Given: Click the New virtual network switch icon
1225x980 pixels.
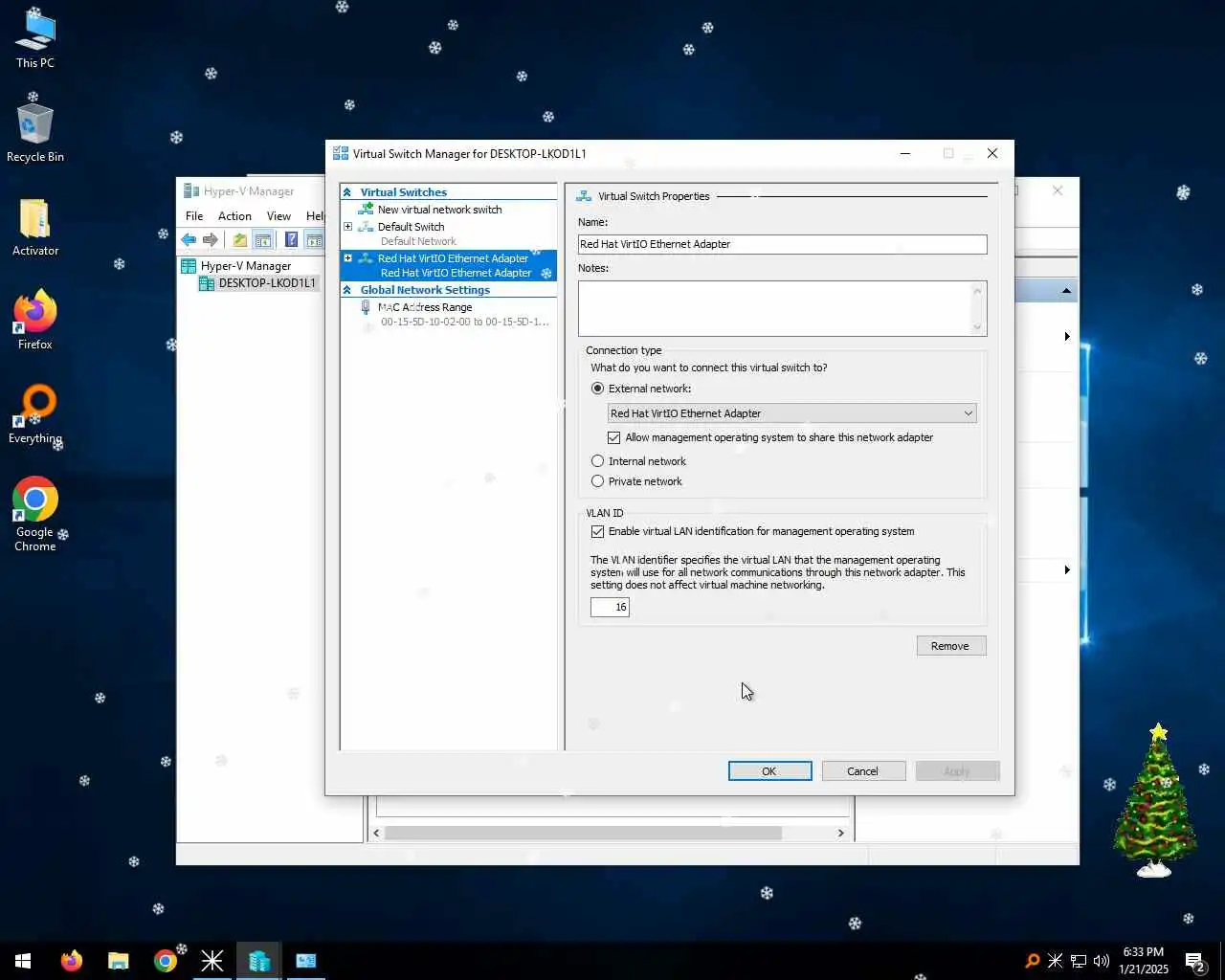Looking at the screenshot, I should click(366, 209).
